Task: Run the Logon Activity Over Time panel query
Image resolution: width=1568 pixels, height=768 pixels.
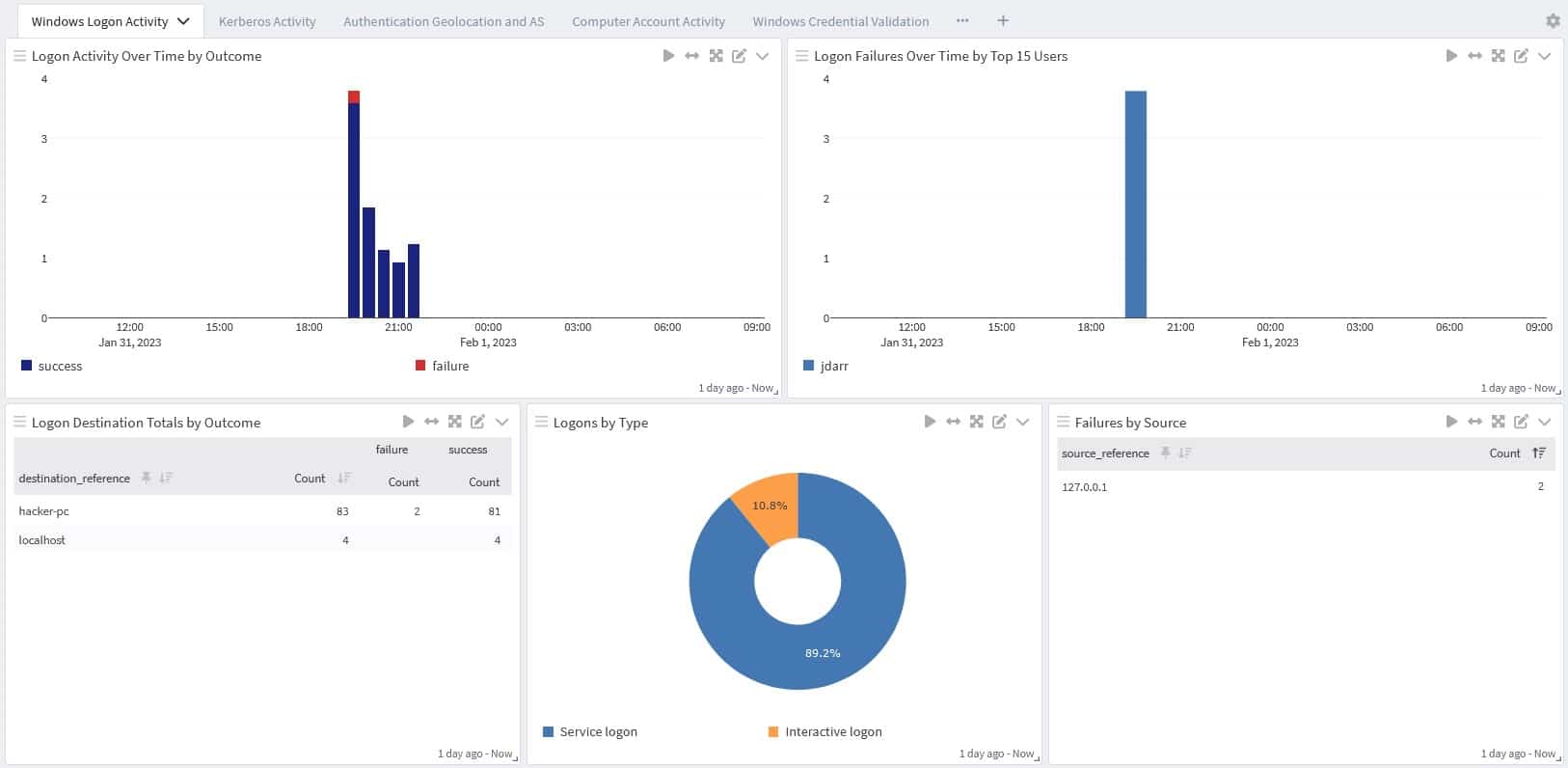Action: (x=668, y=56)
